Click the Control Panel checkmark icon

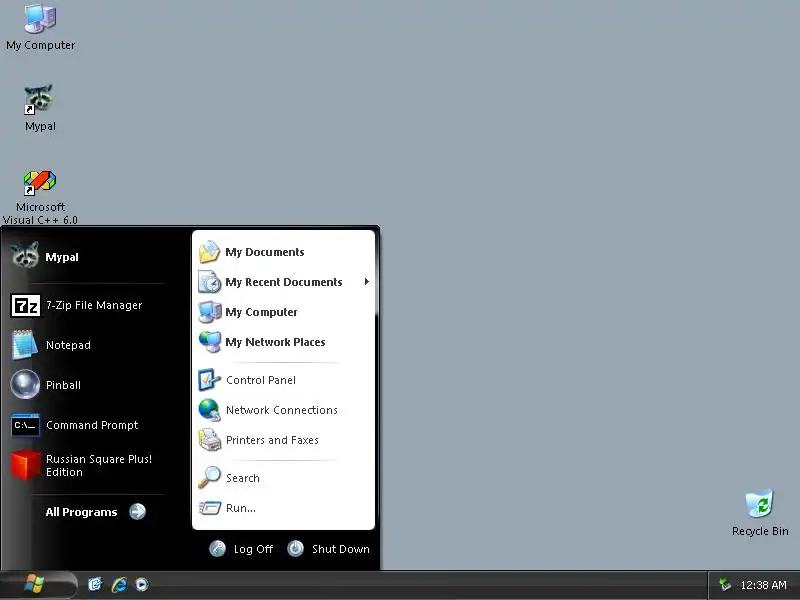point(209,380)
